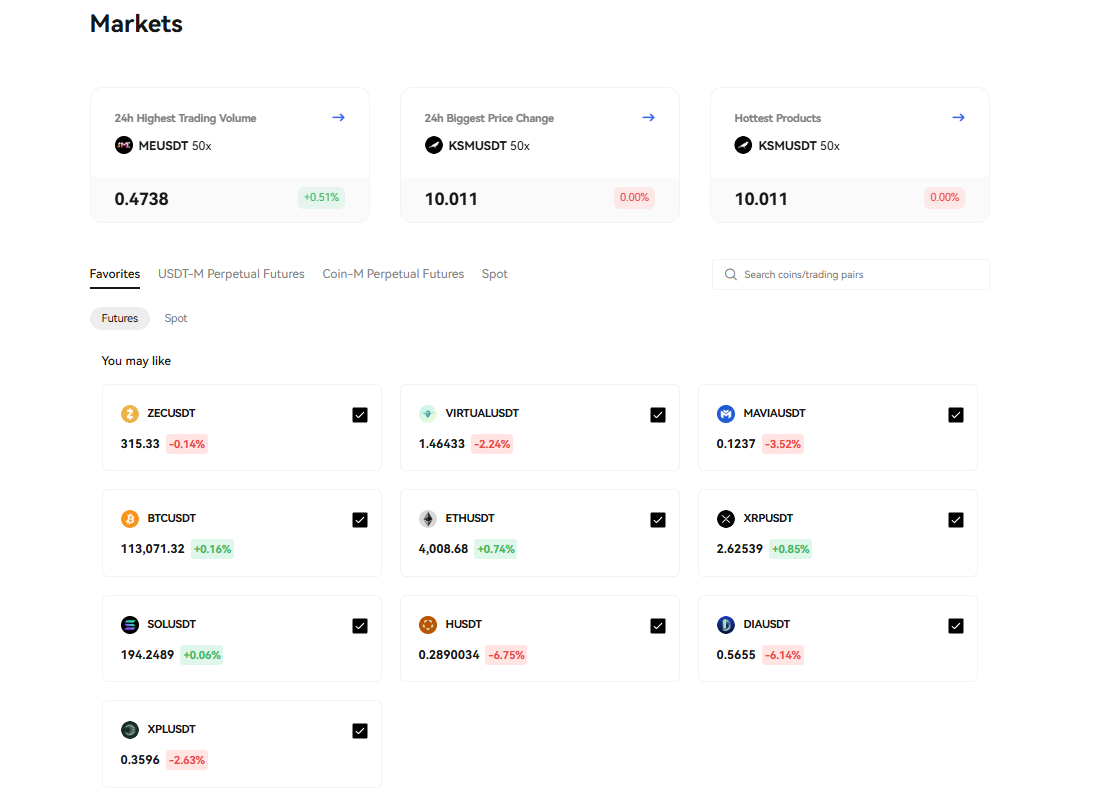Switch to the Spot tab
The image size is (1117, 807).
coord(494,273)
